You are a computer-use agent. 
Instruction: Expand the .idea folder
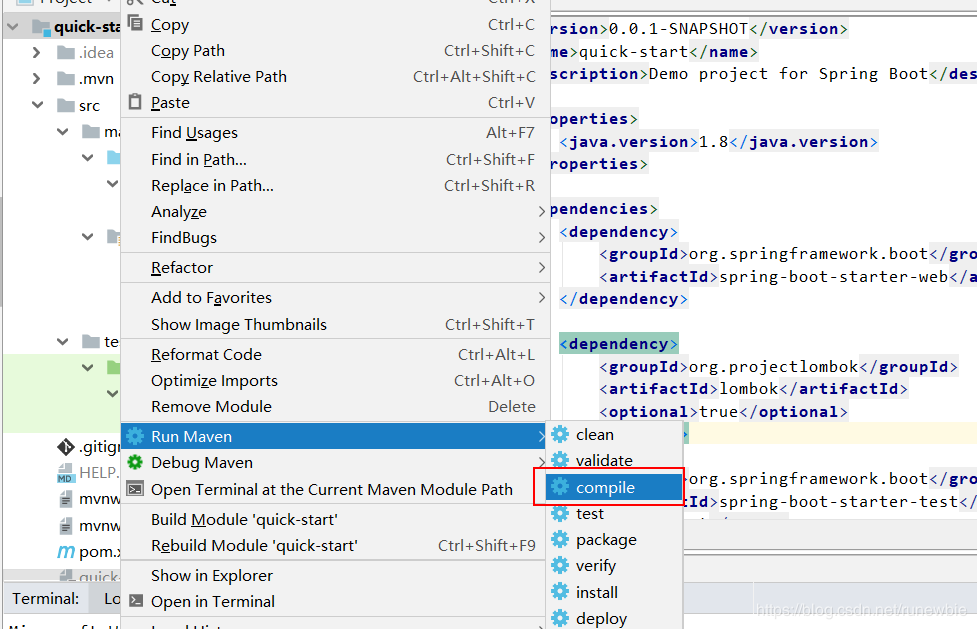click(36, 53)
